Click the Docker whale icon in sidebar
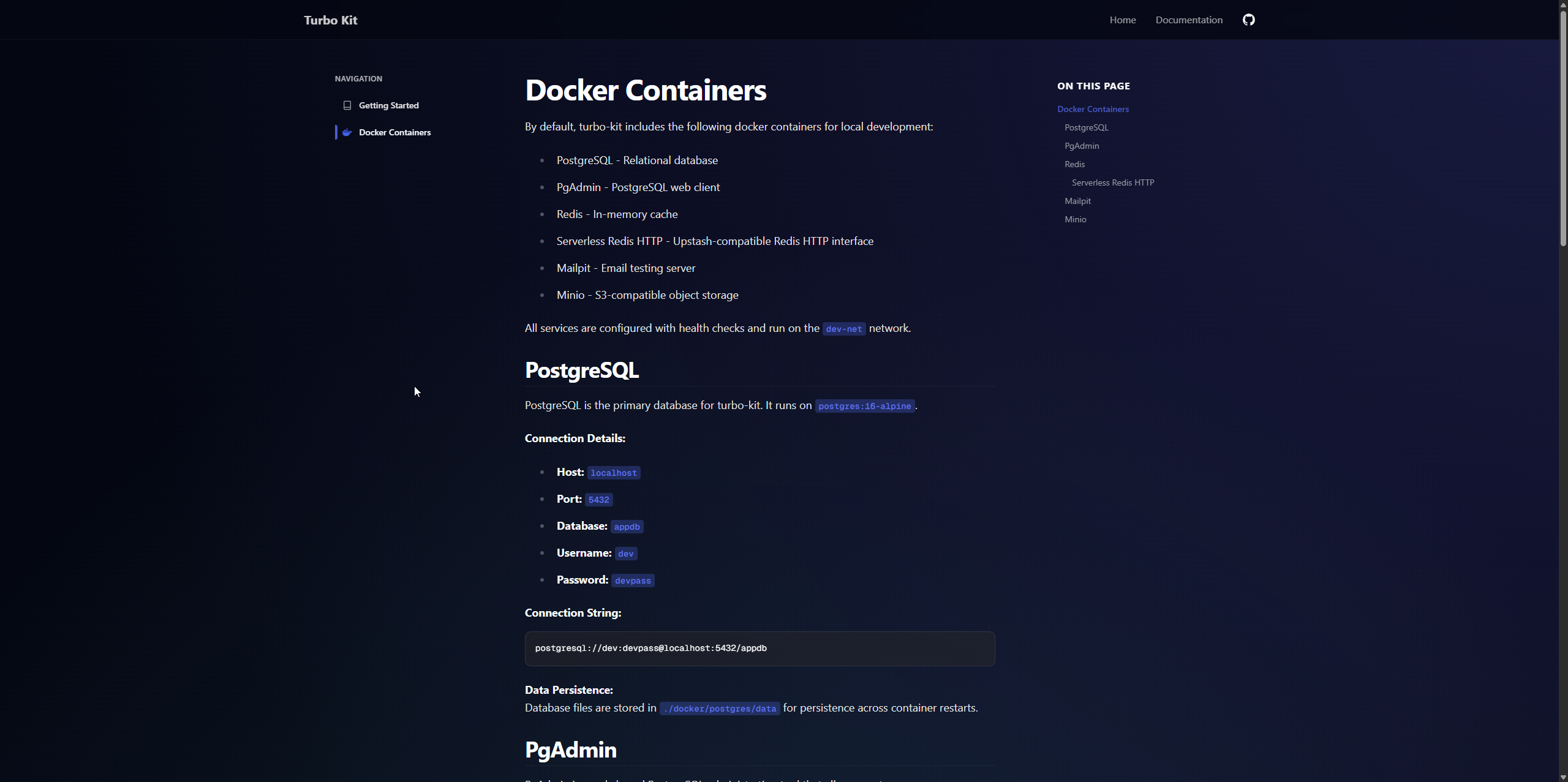 347,132
